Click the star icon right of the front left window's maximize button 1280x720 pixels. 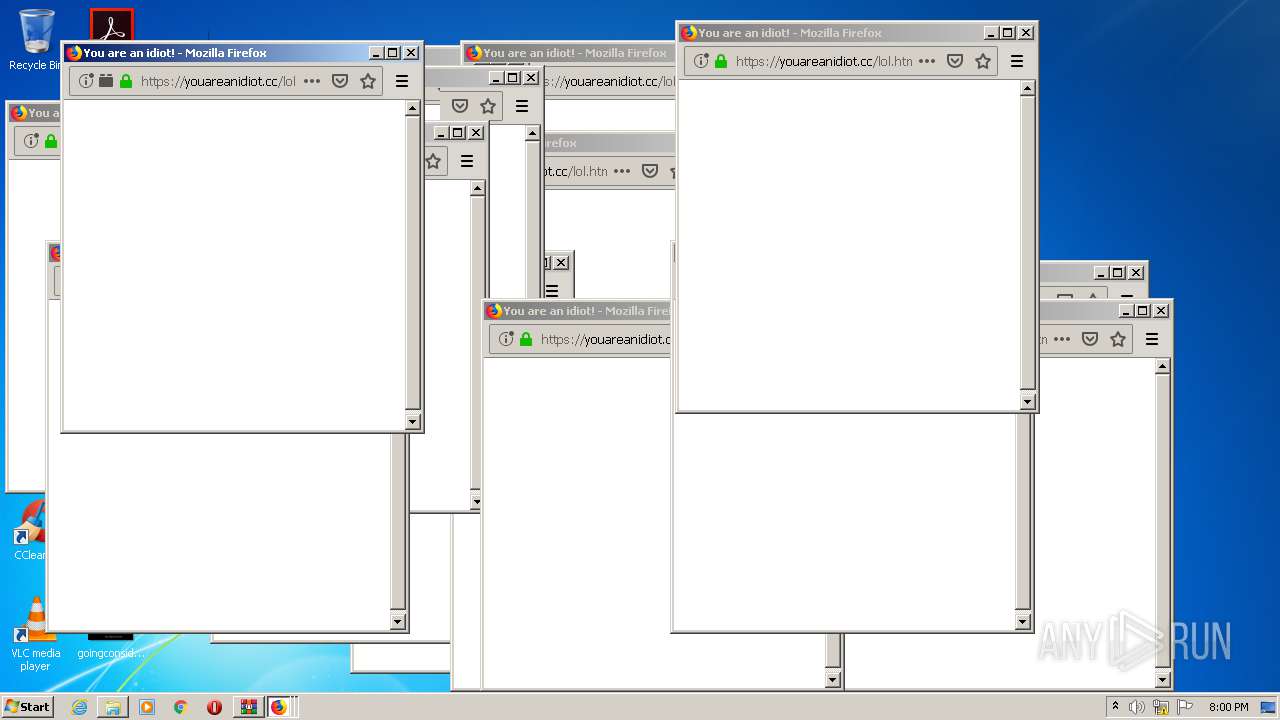(x=488, y=105)
